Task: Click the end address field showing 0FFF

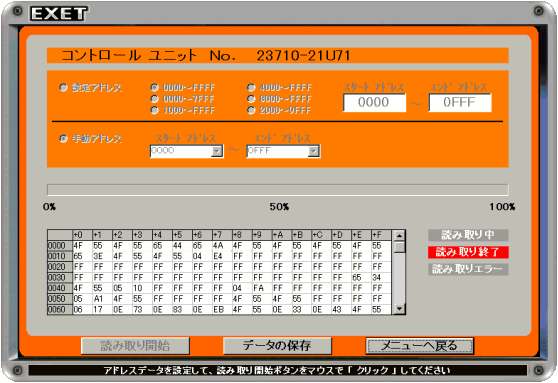Action: pos(460,103)
